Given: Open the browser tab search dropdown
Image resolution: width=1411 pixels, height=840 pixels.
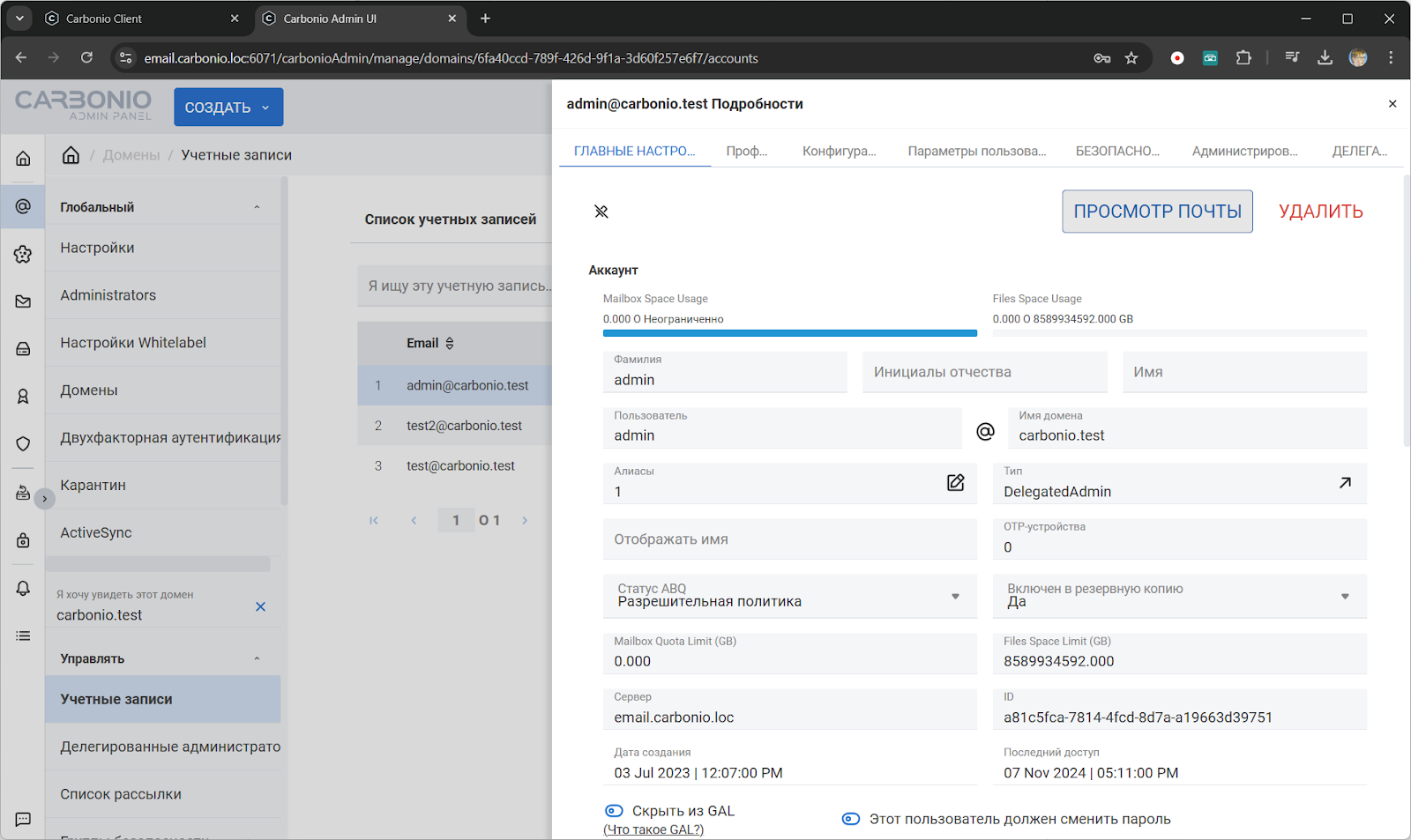Looking at the screenshot, I should tap(19, 19).
